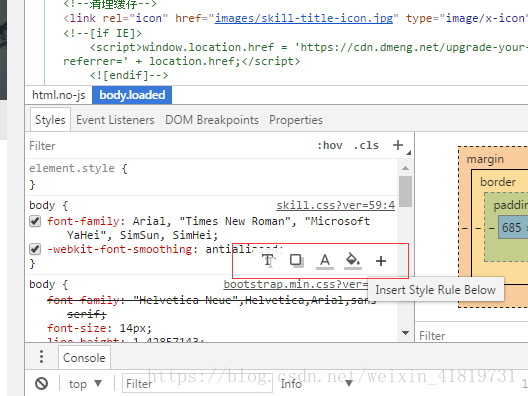Open the background color bucket icon

[x=353, y=261]
